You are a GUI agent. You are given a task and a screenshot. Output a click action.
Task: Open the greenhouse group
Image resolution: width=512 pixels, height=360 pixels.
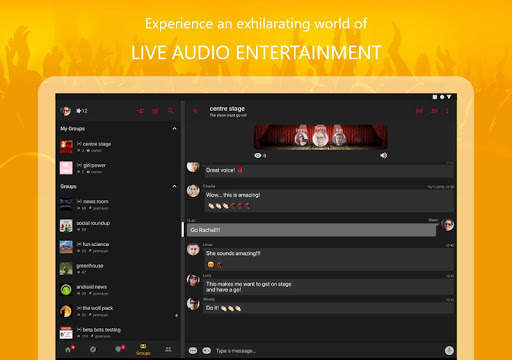pyautogui.click(x=118, y=268)
